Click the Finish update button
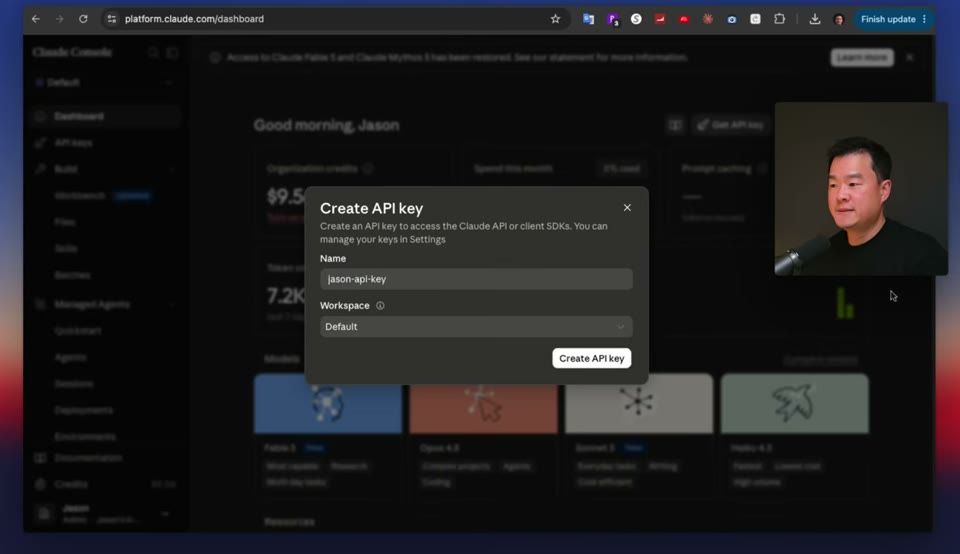 click(x=888, y=19)
